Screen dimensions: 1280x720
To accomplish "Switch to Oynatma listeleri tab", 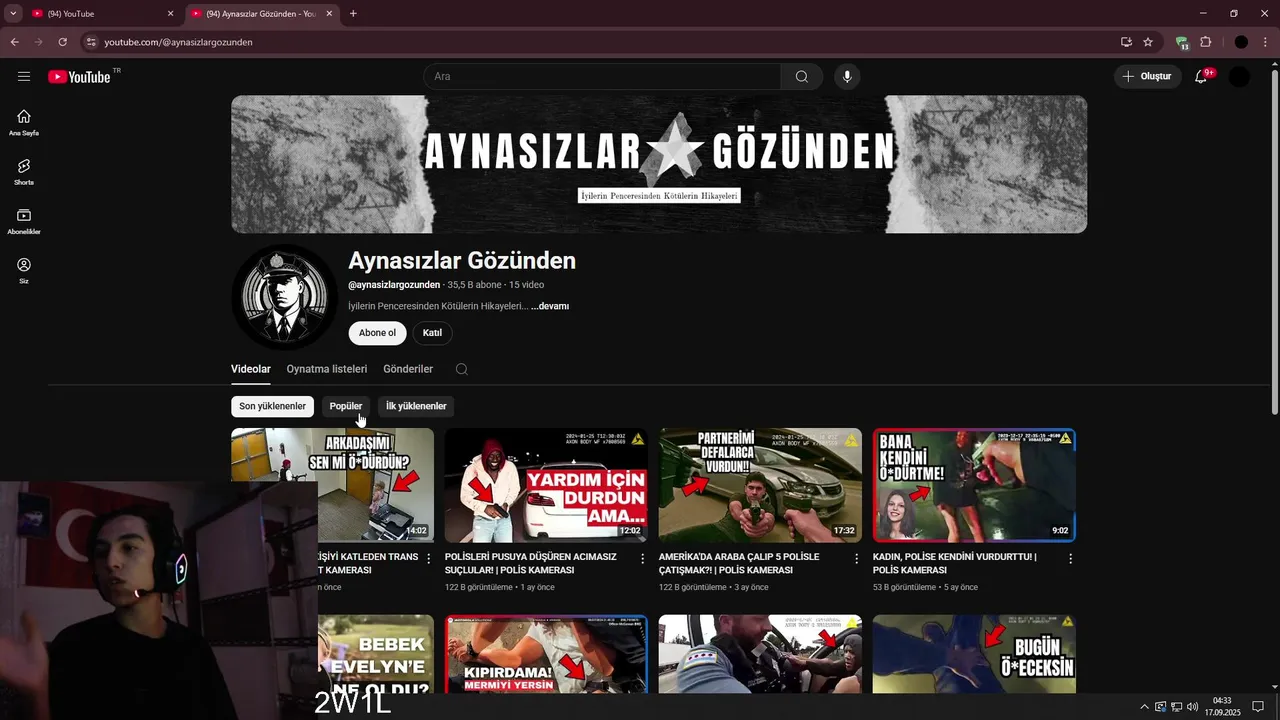I will pyautogui.click(x=327, y=369).
